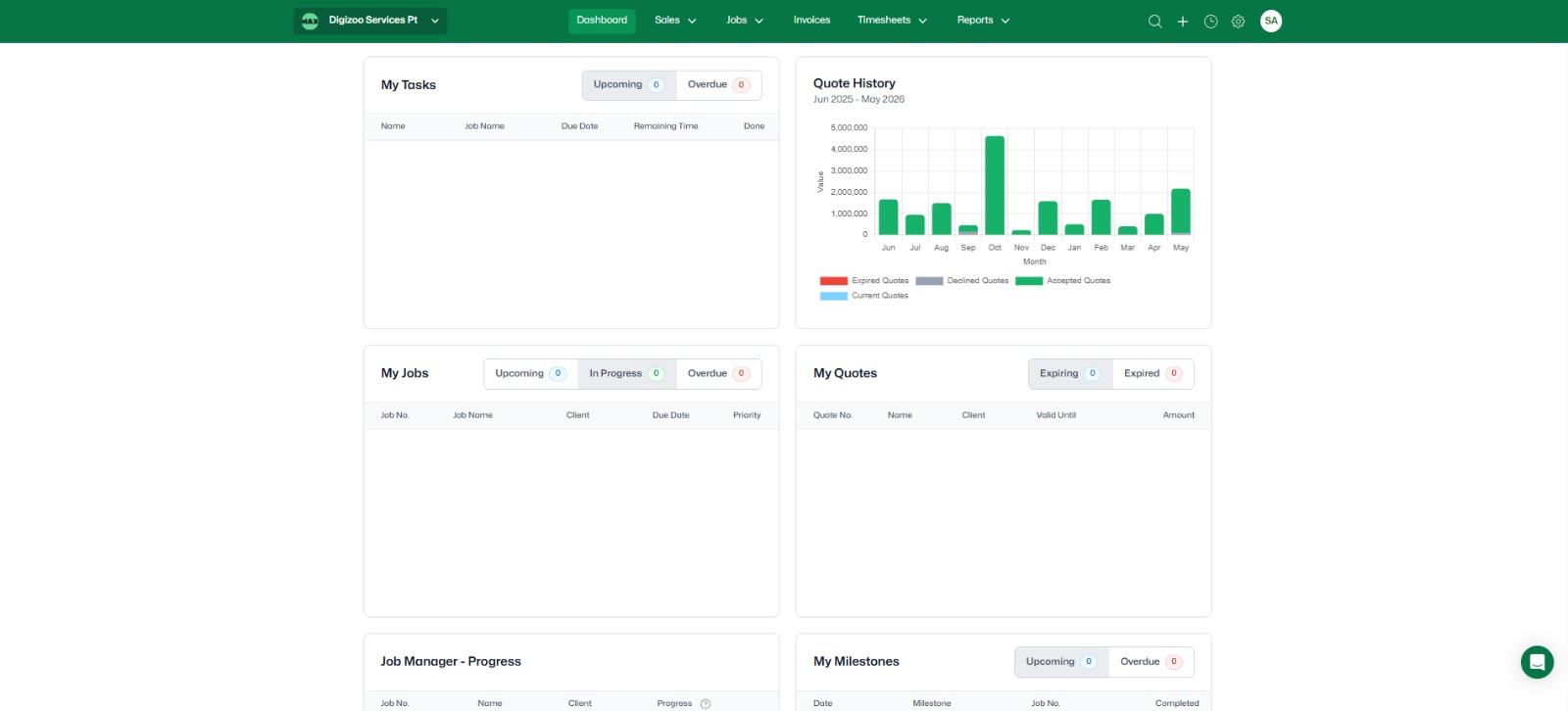
Task: Select Overdue tab in My Milestones
Action: pos(1151,662)
